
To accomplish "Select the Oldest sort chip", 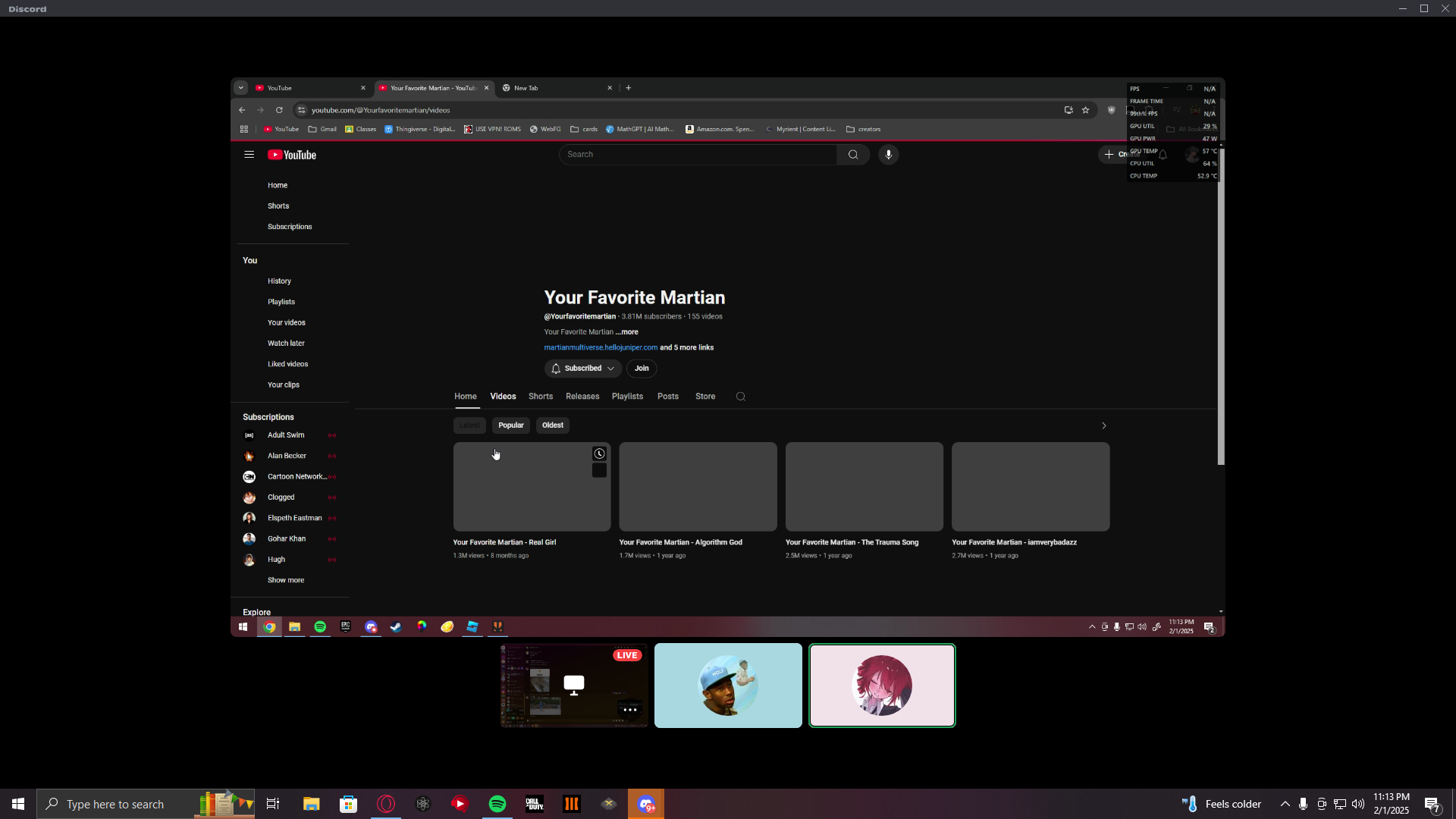I will click(x=552, y=425).
